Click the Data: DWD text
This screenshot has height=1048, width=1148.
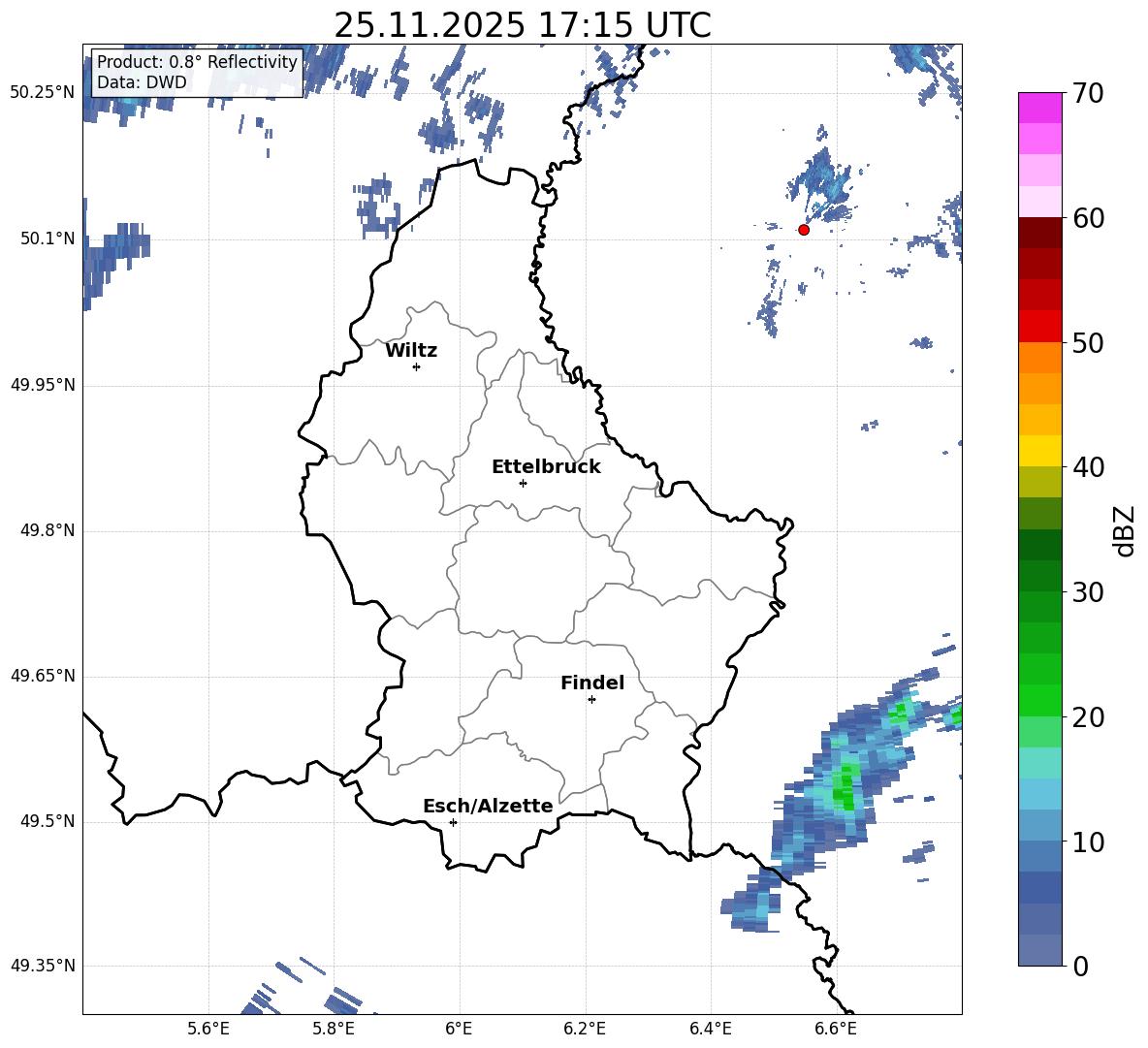click(x=142, y=82)
